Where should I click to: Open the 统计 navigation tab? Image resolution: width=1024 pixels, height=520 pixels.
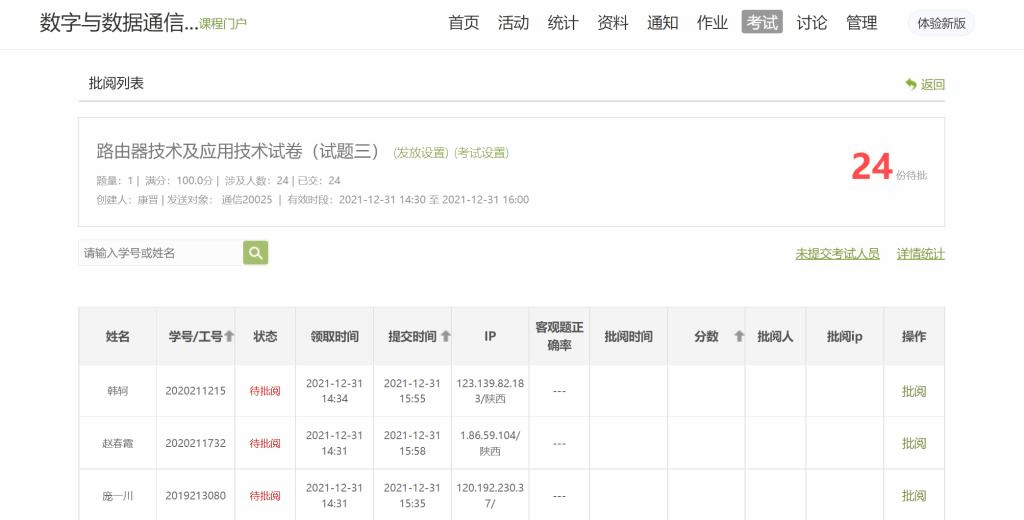[x=563, y=23]
